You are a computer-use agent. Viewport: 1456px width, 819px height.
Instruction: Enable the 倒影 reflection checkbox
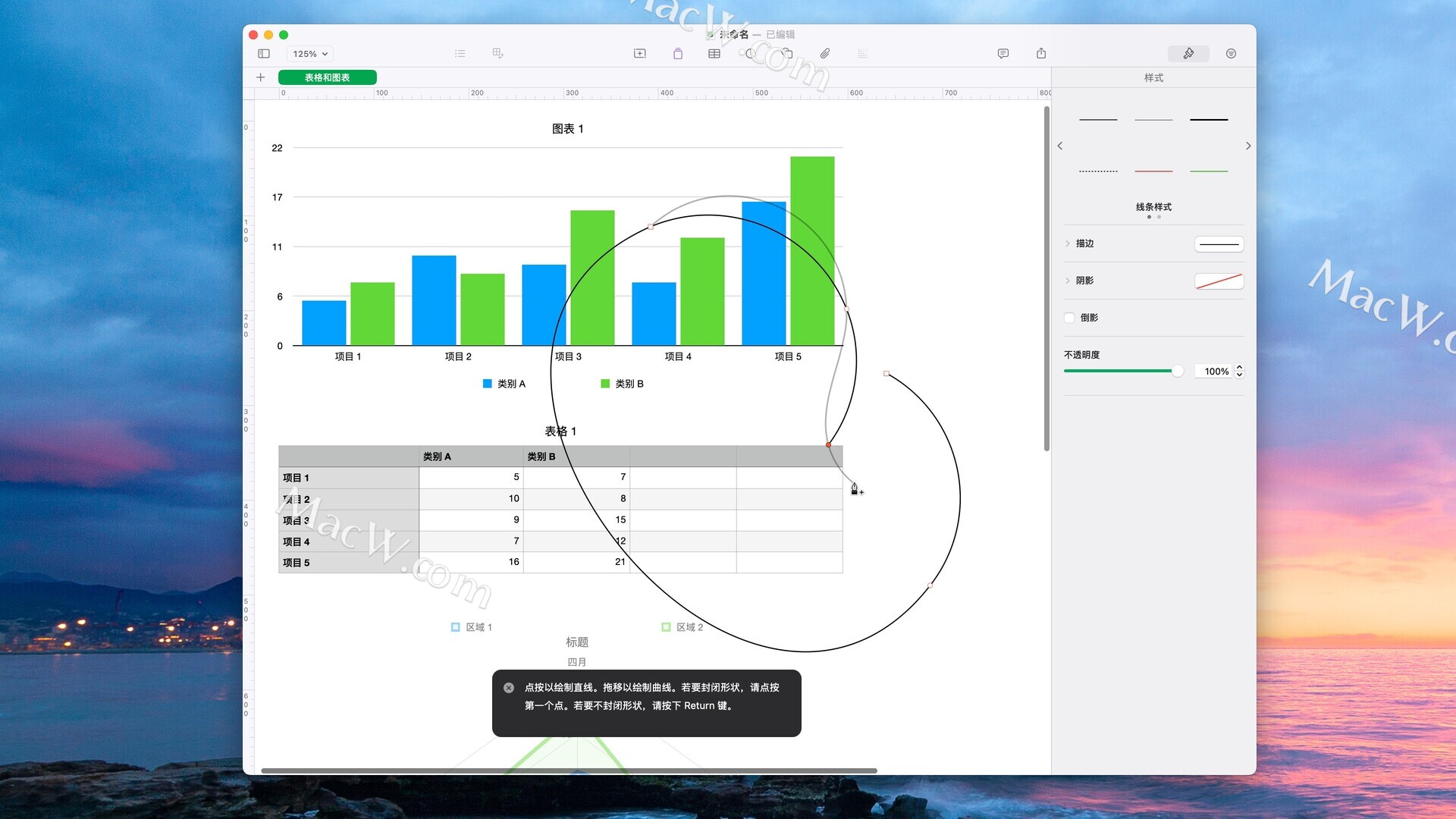[x=1069, y=318]
